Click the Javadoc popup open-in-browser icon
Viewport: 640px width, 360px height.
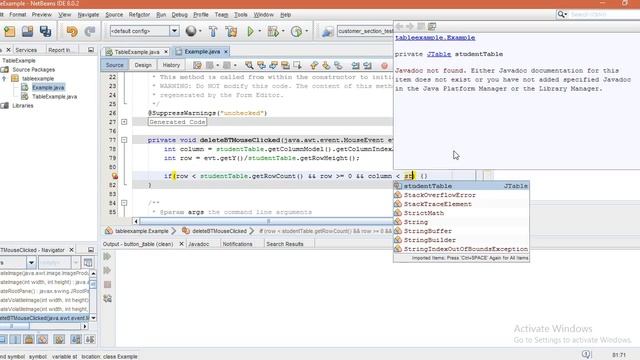pos(431,27)
